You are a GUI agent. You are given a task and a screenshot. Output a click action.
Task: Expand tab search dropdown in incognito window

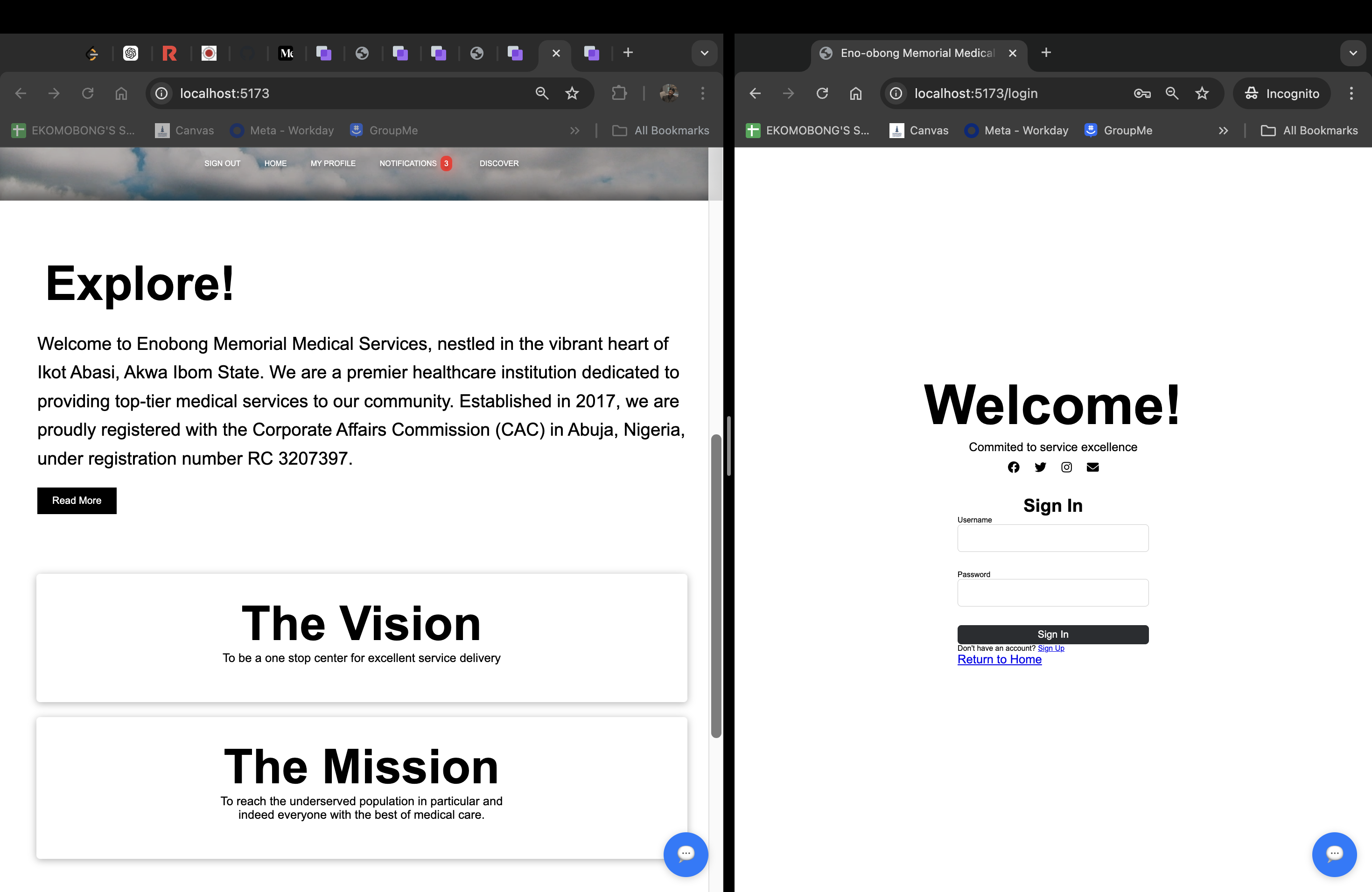(x=1353, y=53)
